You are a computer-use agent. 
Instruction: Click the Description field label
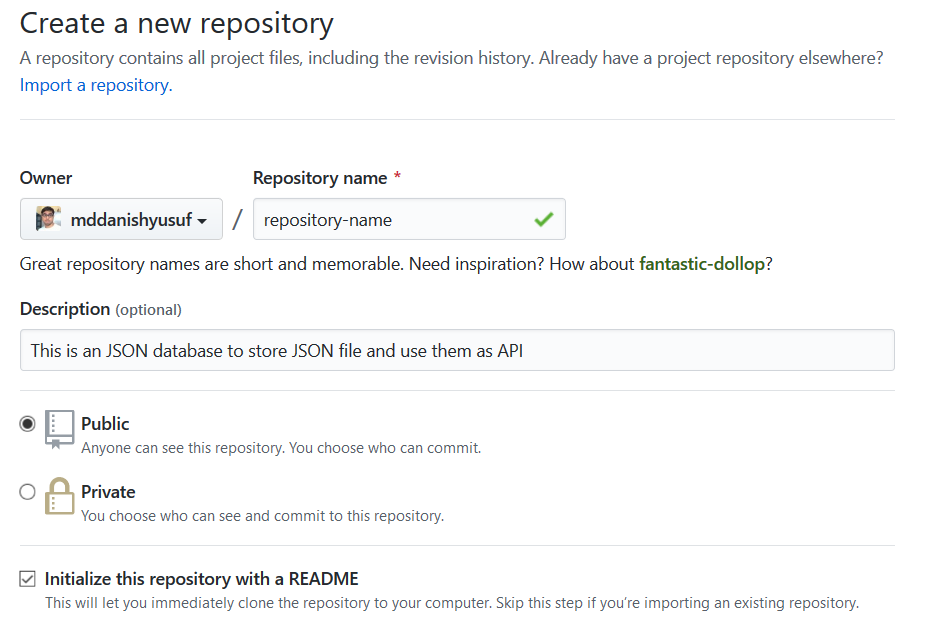coord(64,309)
